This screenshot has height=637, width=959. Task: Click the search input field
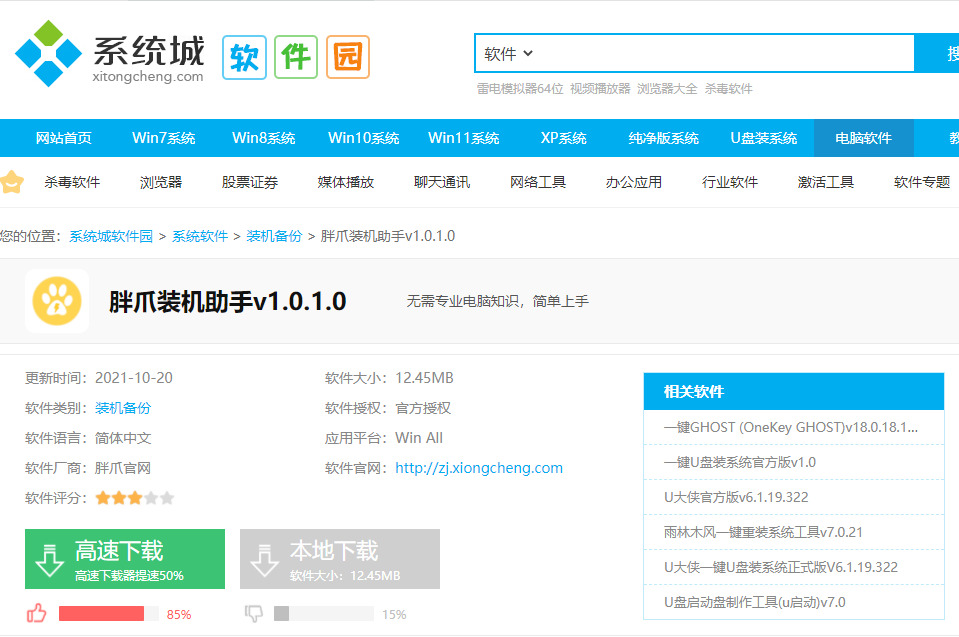694,54
